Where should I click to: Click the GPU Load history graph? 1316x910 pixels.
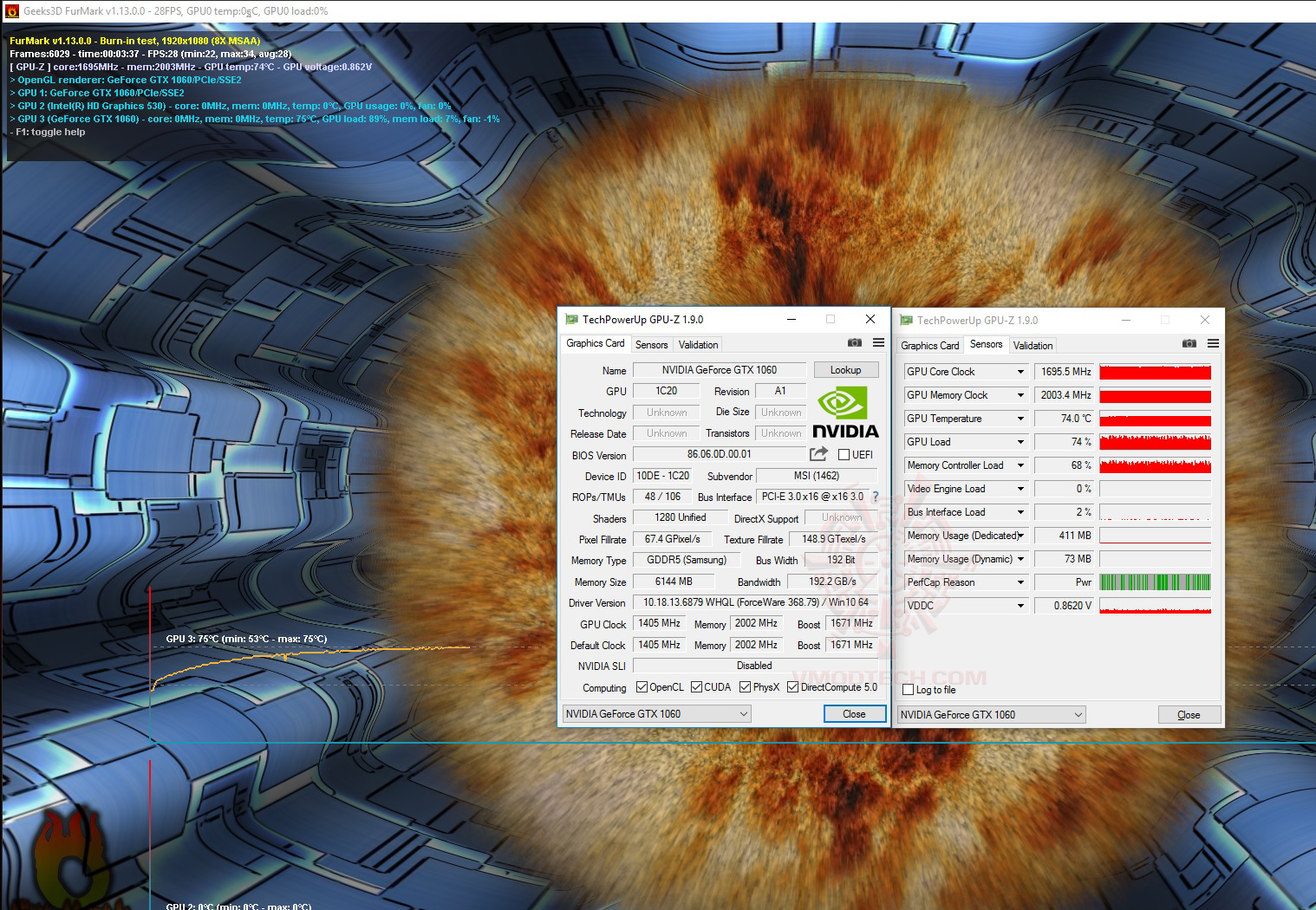click(x=1155, y=442)
